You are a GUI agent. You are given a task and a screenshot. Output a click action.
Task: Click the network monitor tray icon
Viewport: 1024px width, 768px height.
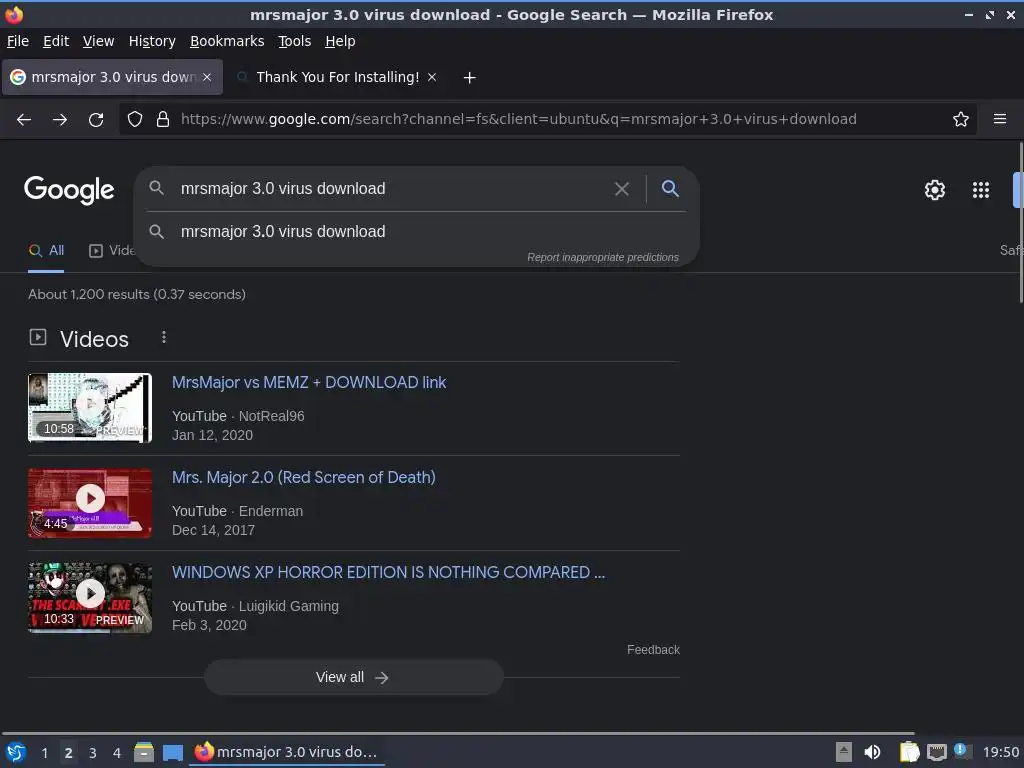pos(936,752)
